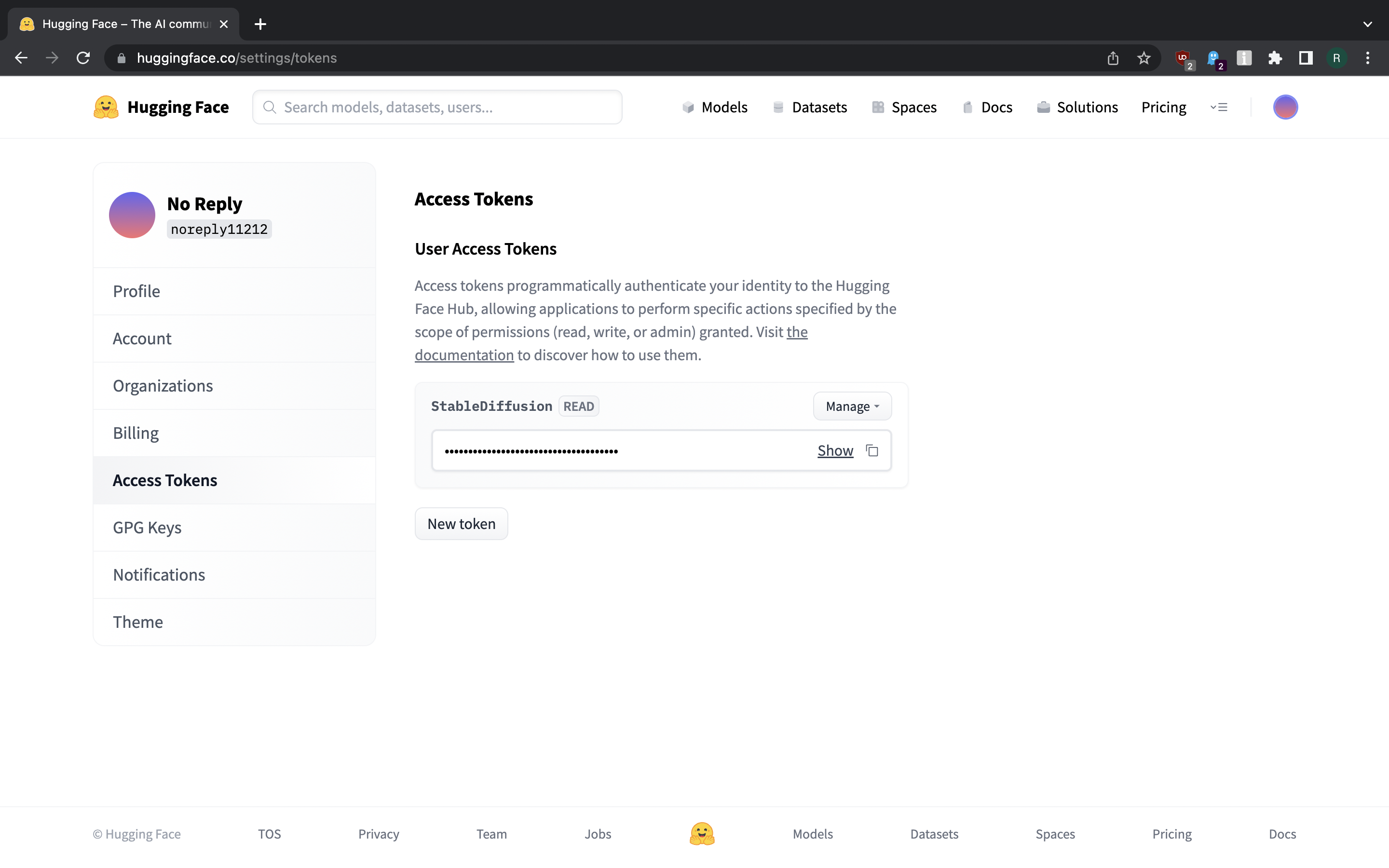Image resolution: width=1389 pixels, height=868 pixels.
Task: Click the StableDiffusion token name
Action: tap(492, 407)
